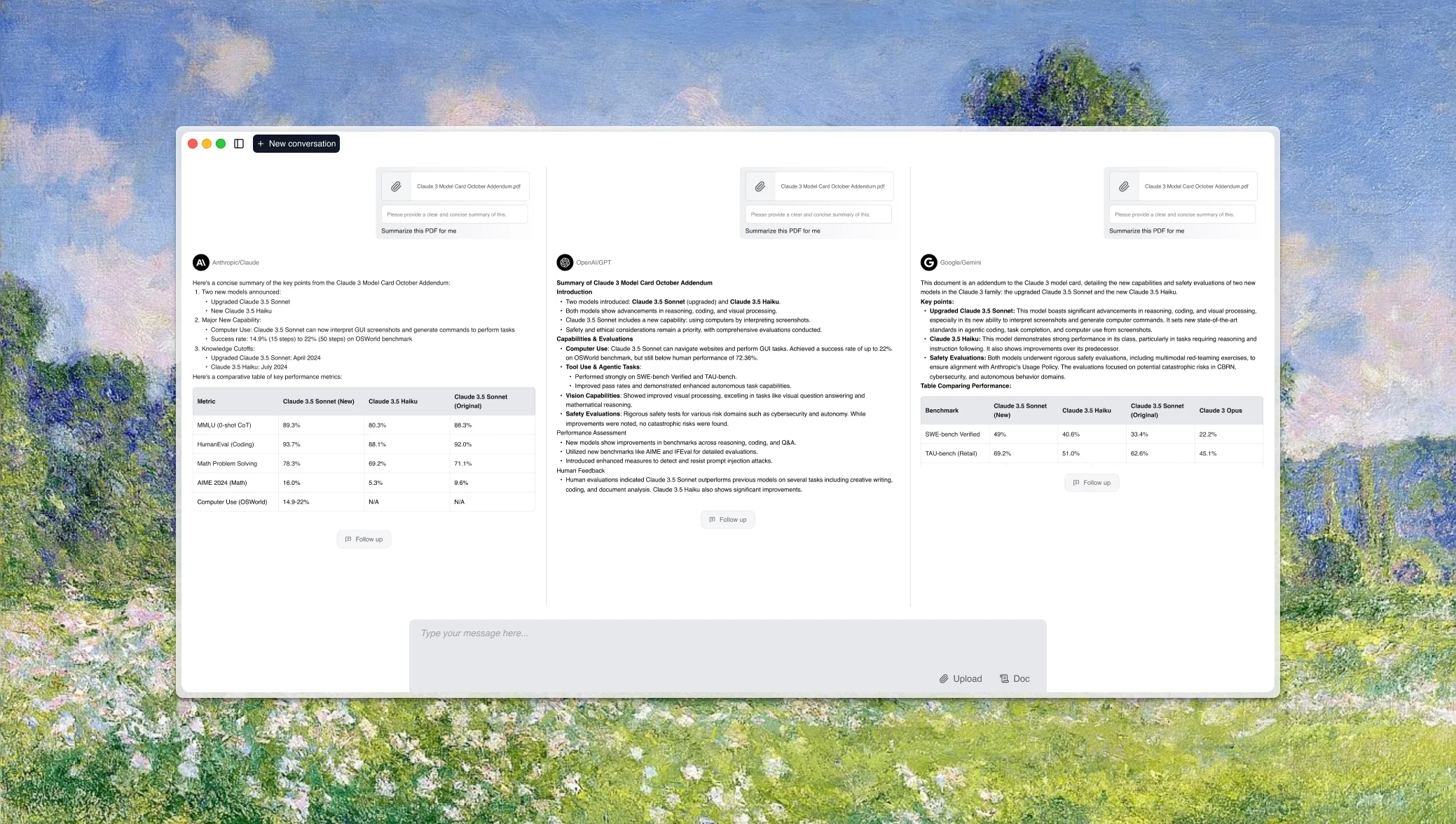Click the paperclip attachment icon on Gemini panel

coord(1125,186)
